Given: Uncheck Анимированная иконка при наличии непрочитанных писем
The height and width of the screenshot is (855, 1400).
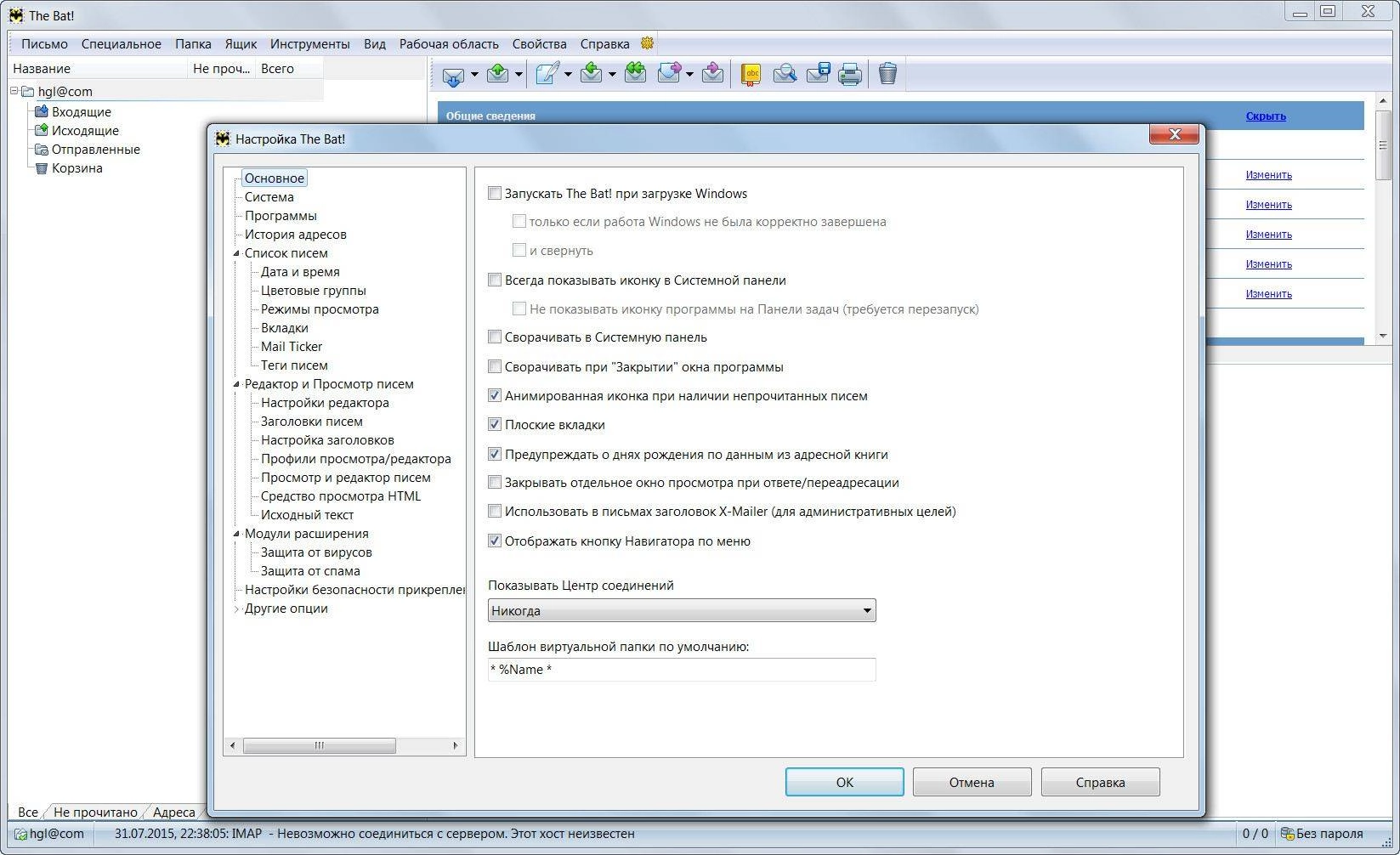Looking at the screenshot, I should click(495, 396).
